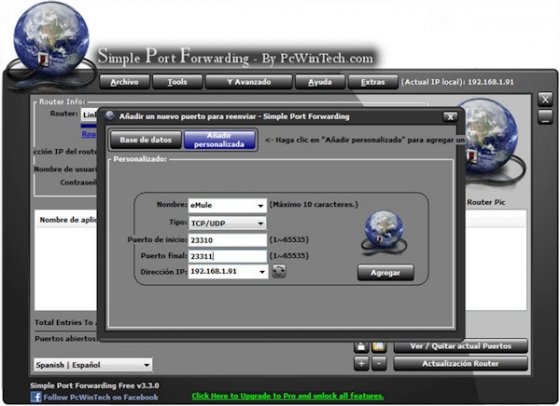Open the Spanish | Español language dropdown
The width and height of the screenshot is (560, 406).
click(93, 365)
